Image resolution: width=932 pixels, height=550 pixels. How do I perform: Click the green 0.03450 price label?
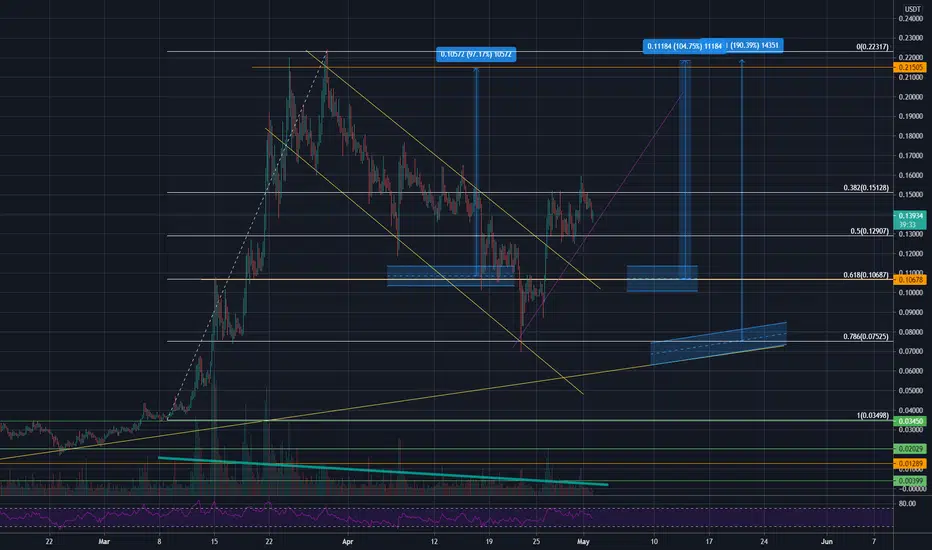pos(910,421)
